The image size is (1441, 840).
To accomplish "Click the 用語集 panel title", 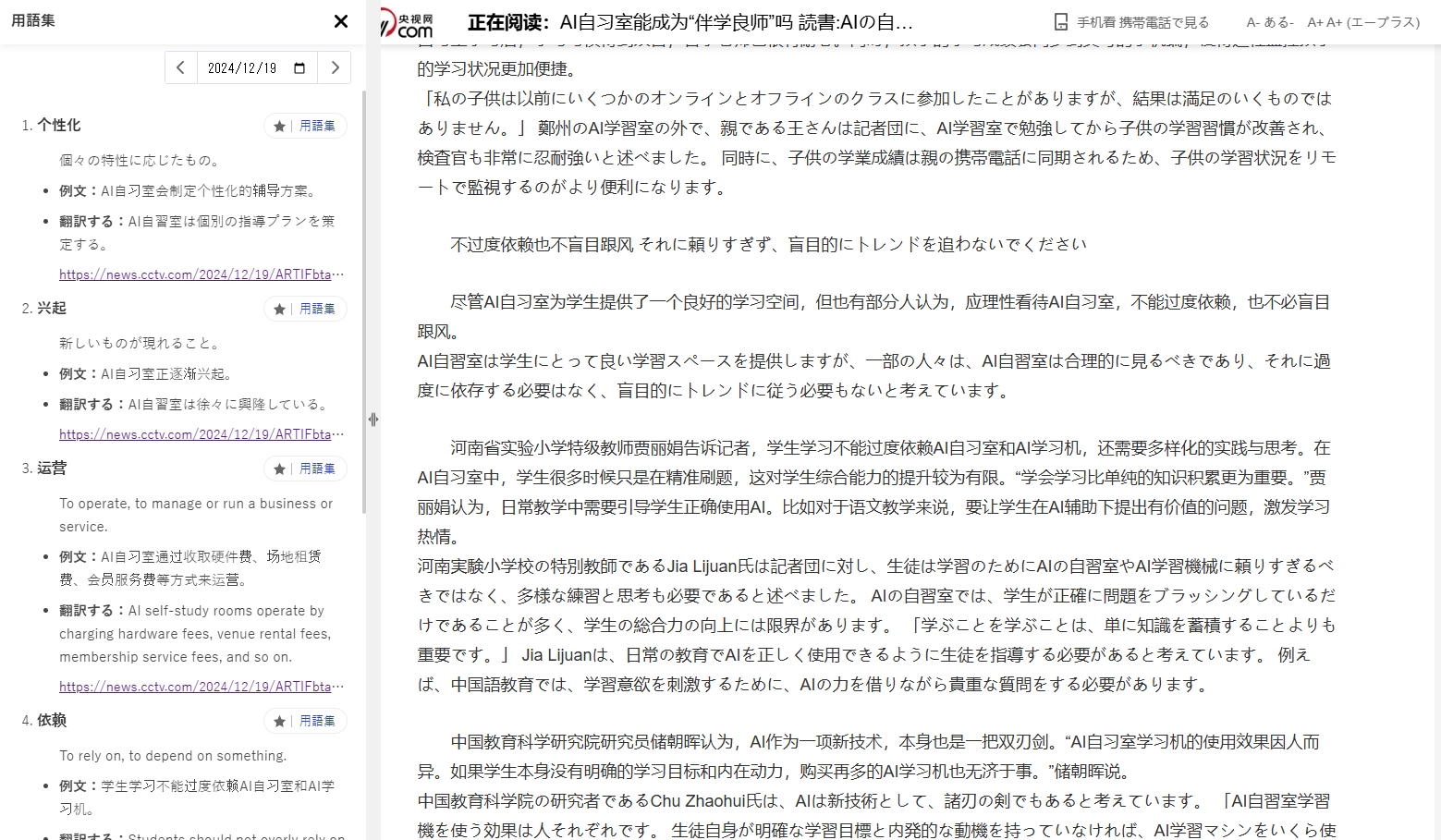I will 33,20.
